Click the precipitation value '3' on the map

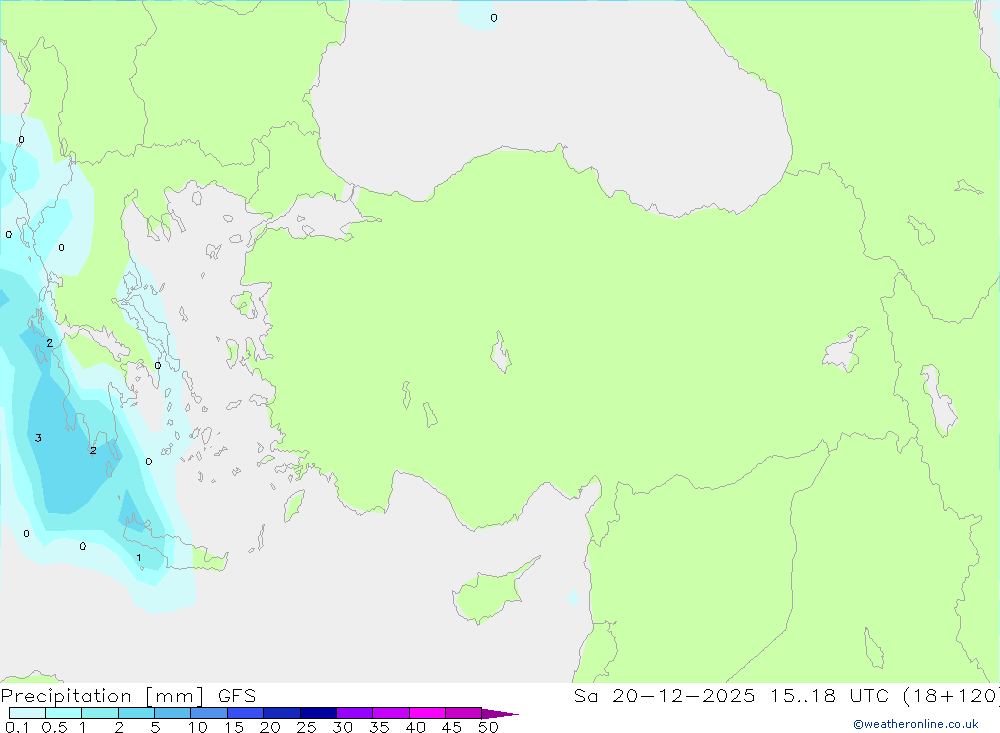[38, 438]
